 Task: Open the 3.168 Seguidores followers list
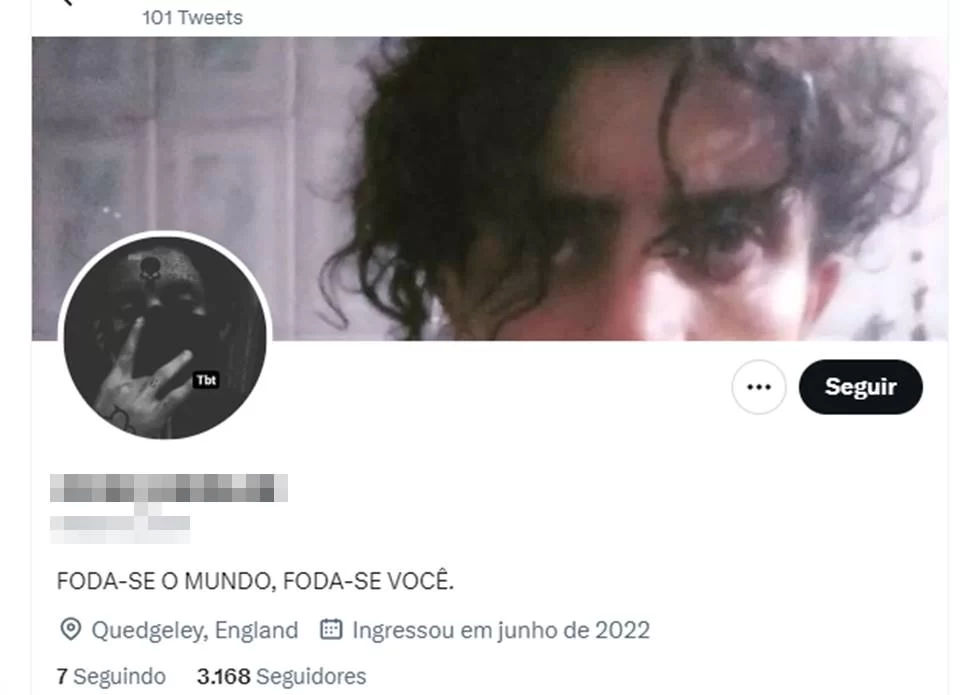click(x=282, y=677)
